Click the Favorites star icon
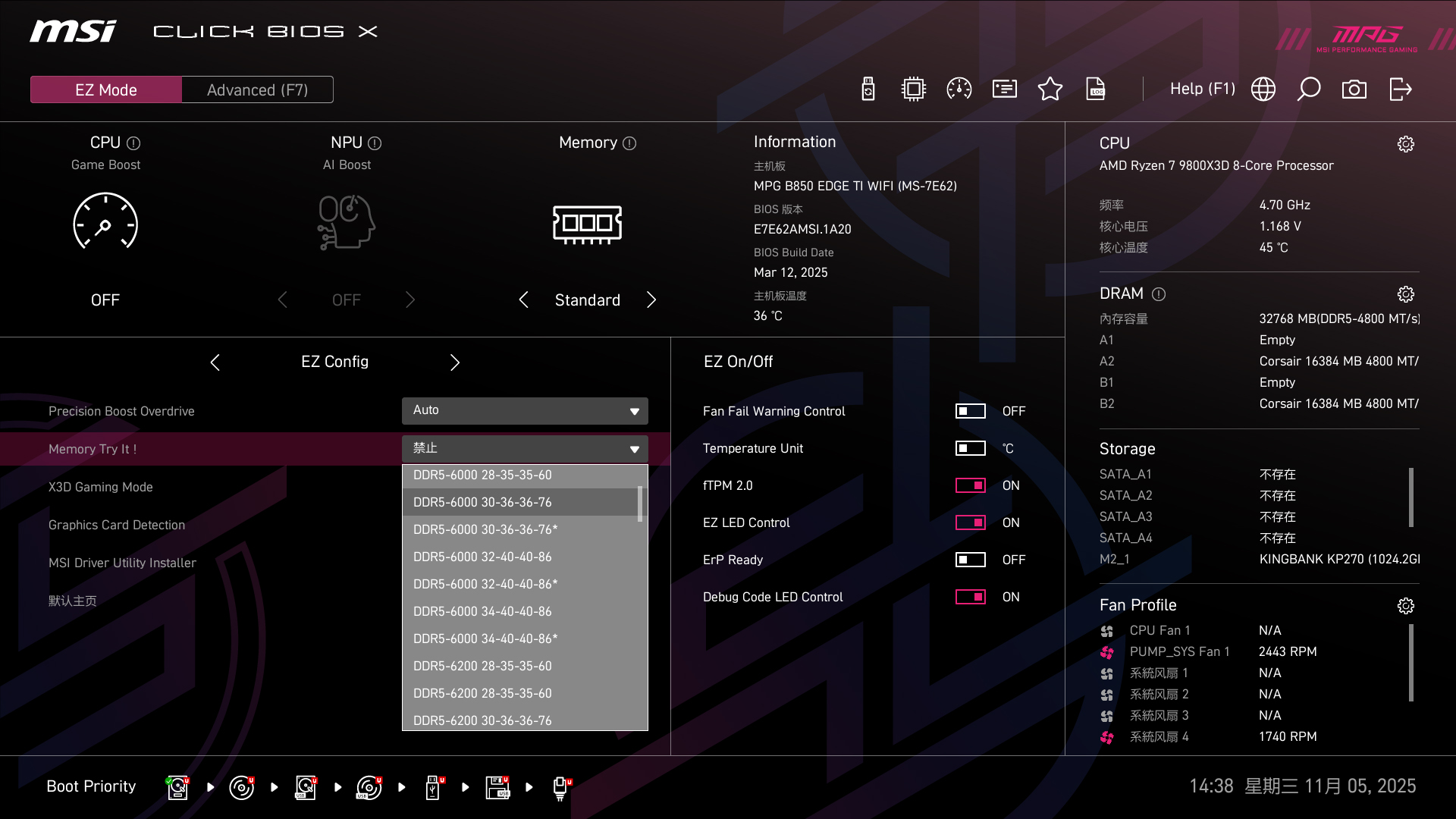1456x819 pixels. 1050,89
